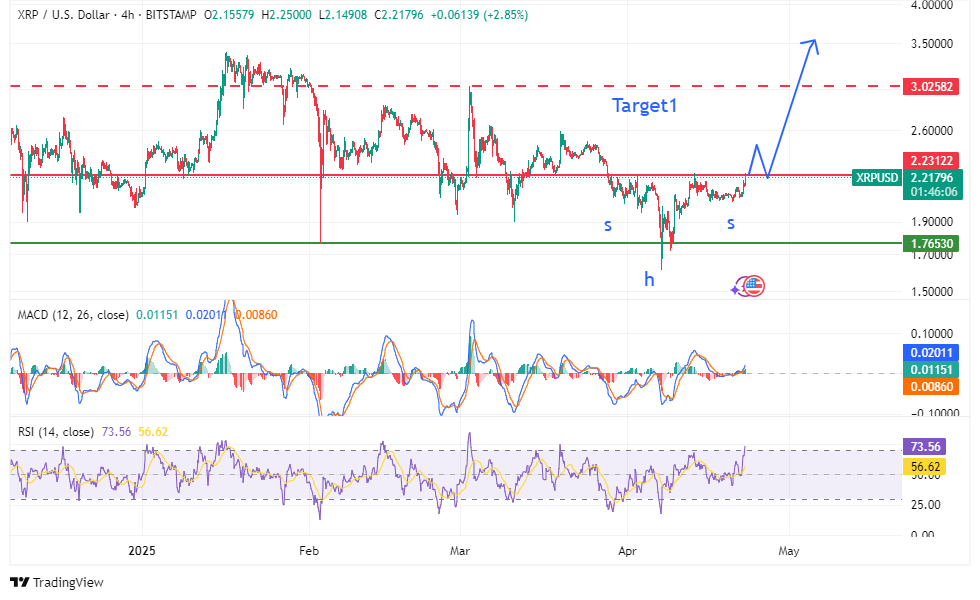This screenshot has height=600, width=980.
Task: Select the open value O2.15579
Action: click(229, 14)
